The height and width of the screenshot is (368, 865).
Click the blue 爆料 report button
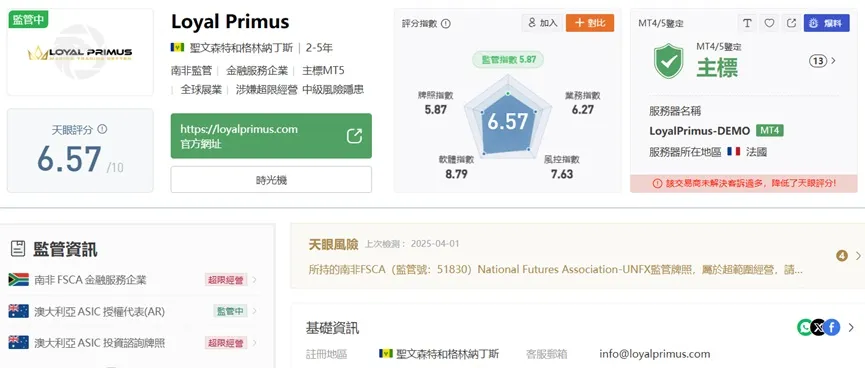(x=826, y=23)
